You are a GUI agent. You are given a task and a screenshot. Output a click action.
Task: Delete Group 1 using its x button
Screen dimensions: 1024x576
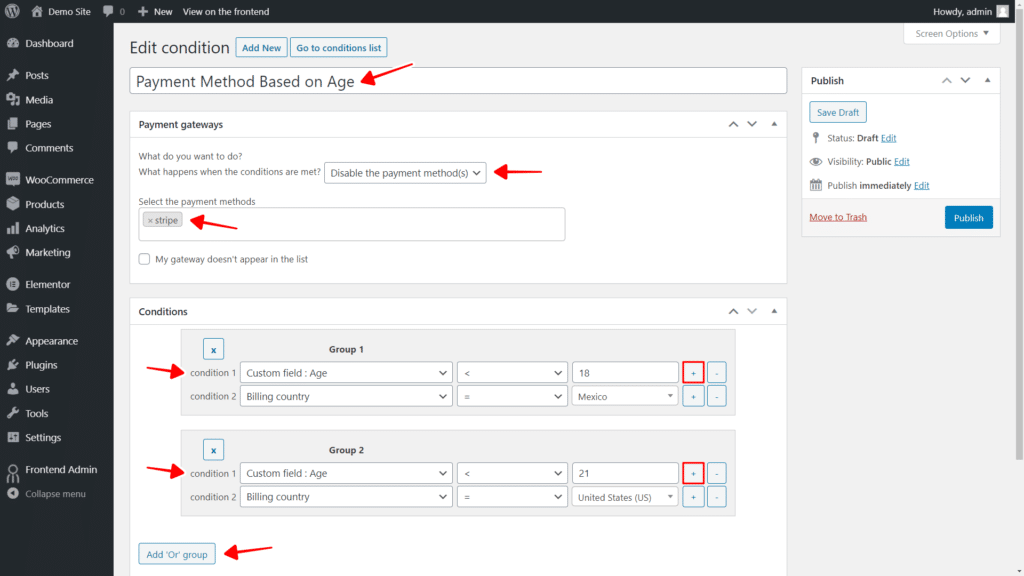pos(213,349)
